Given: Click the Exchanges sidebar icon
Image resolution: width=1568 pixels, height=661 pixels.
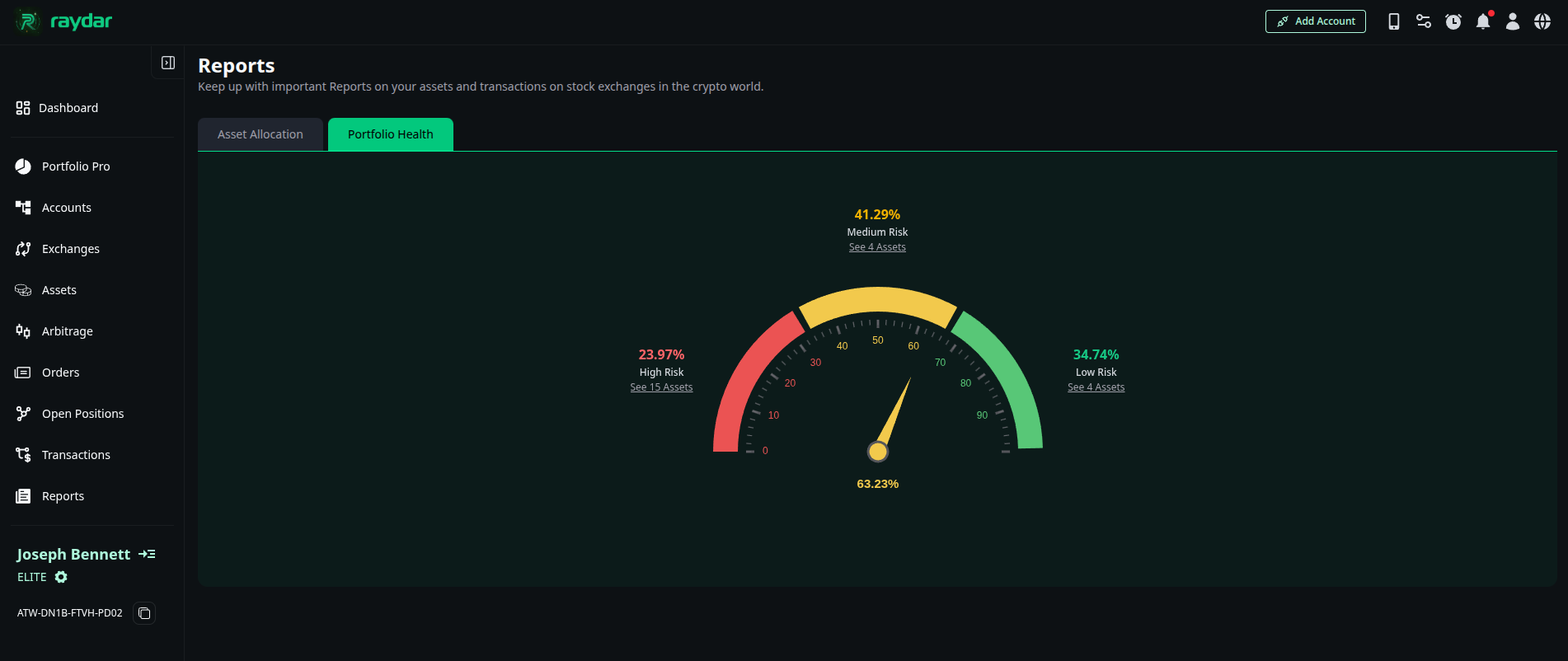Looking at the screenshot, I should point(23,249).
